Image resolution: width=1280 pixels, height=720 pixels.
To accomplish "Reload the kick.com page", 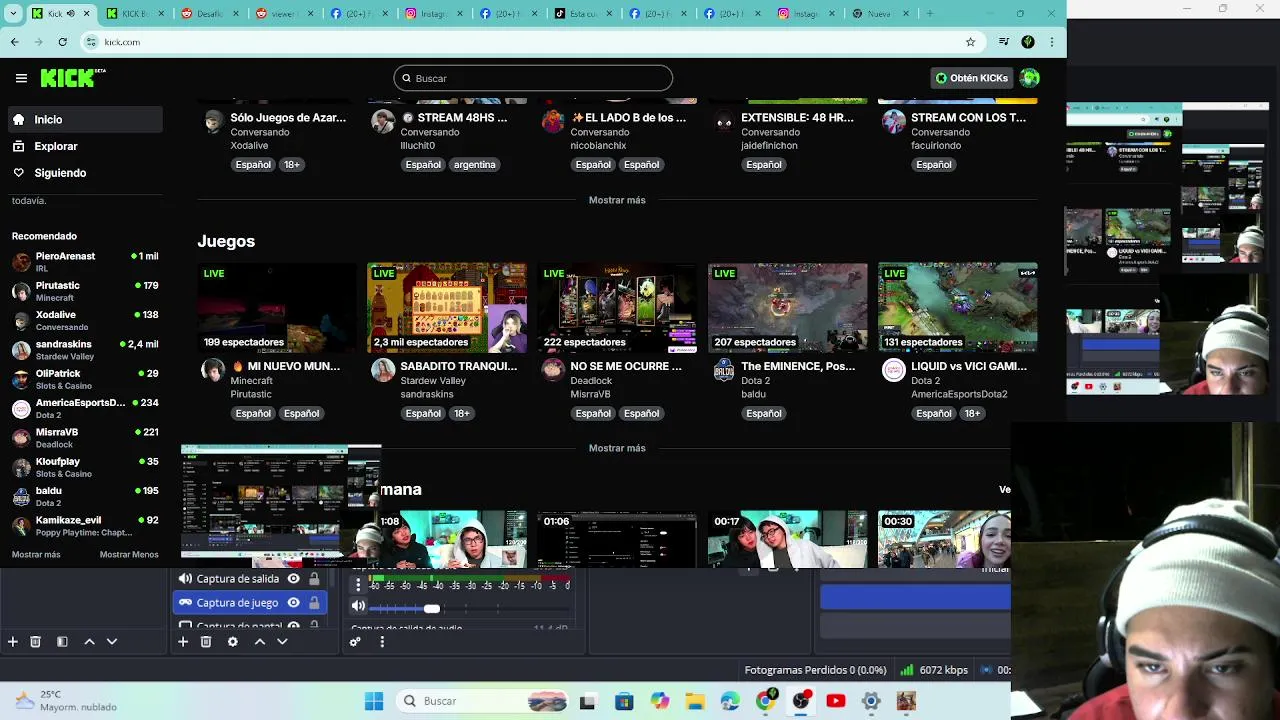I will click(x=62, y=42).
